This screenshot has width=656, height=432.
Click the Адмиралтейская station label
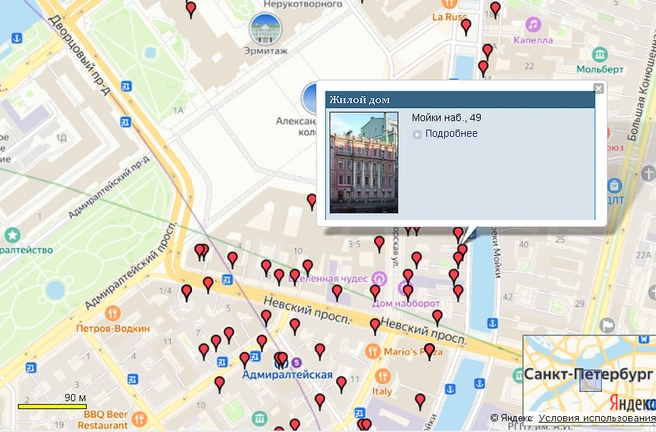coord(287,374)
